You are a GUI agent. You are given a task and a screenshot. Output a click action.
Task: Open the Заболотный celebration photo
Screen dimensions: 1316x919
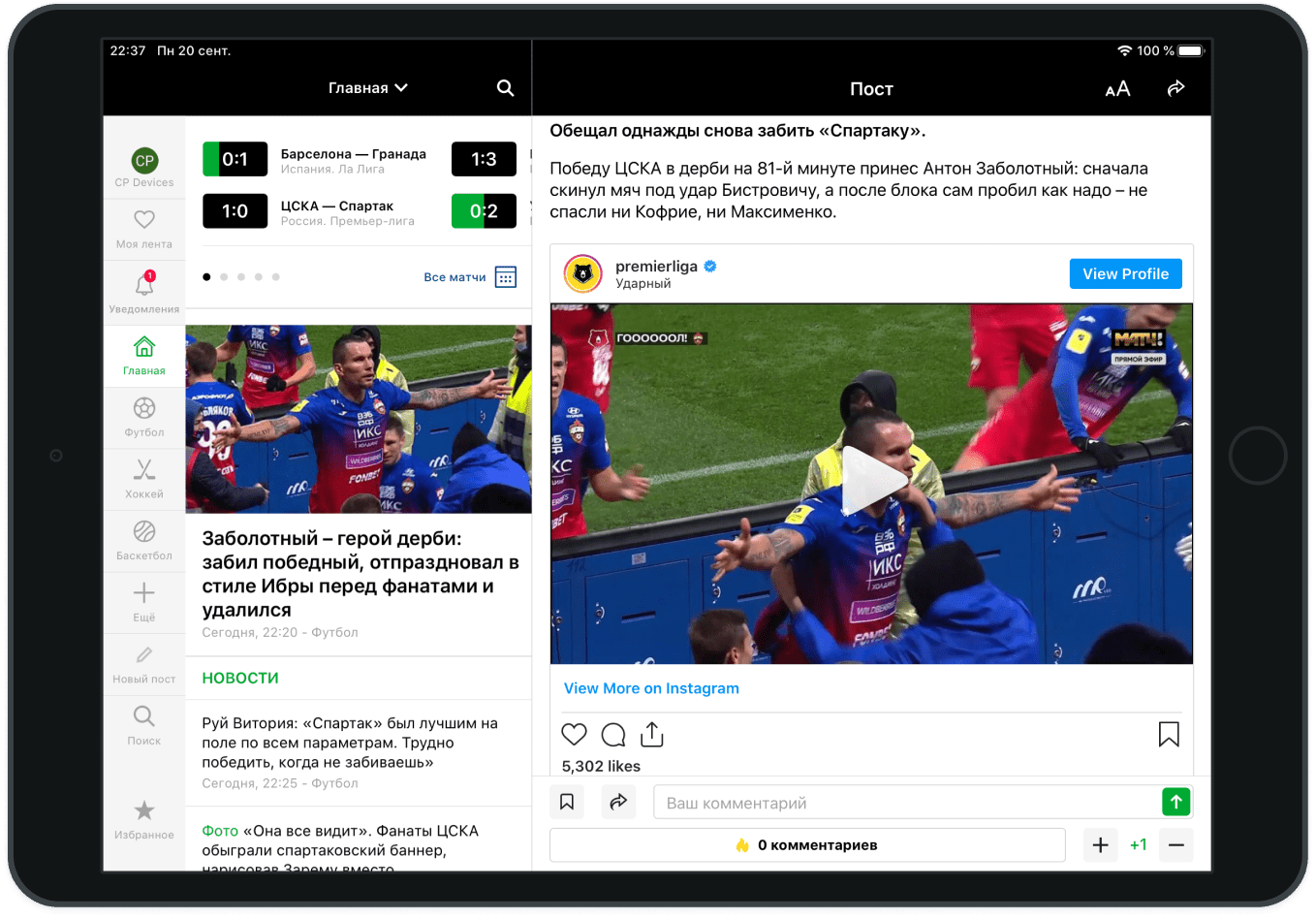pos(359,419)
